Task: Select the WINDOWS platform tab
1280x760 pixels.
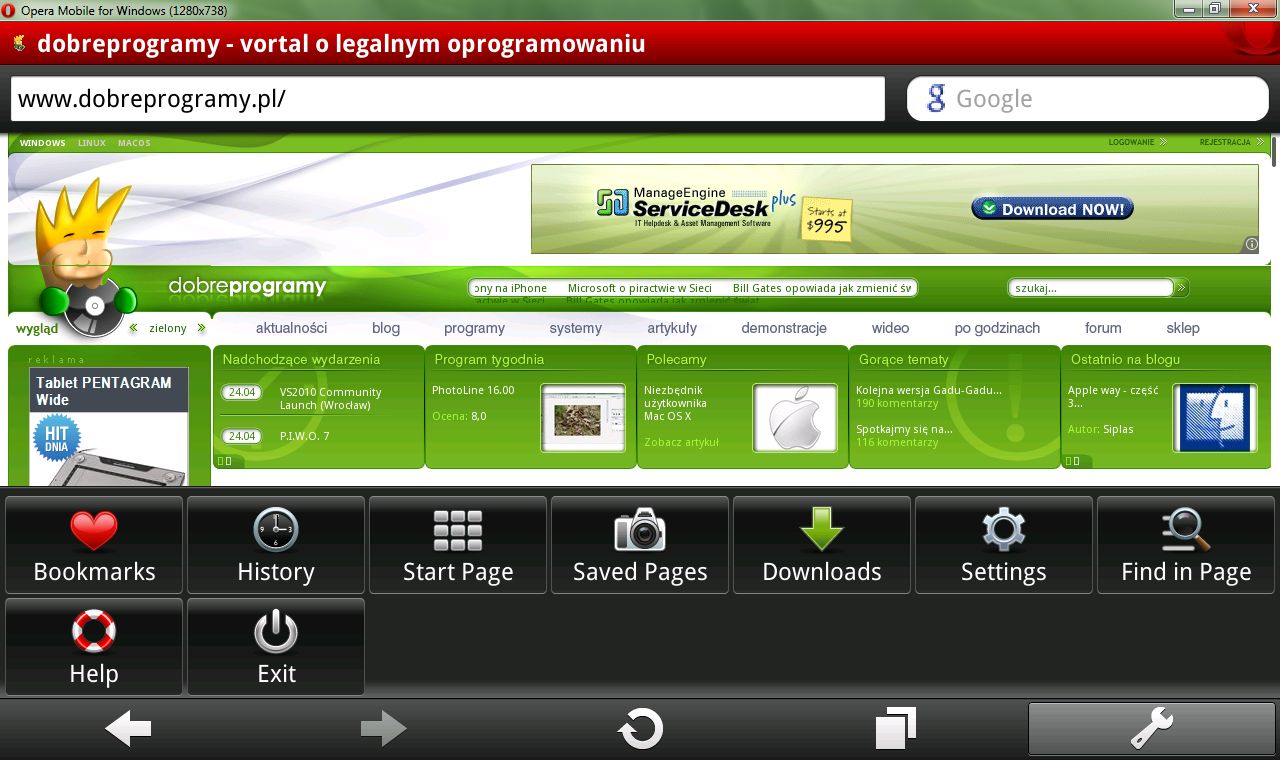Action: coord(42,143)
